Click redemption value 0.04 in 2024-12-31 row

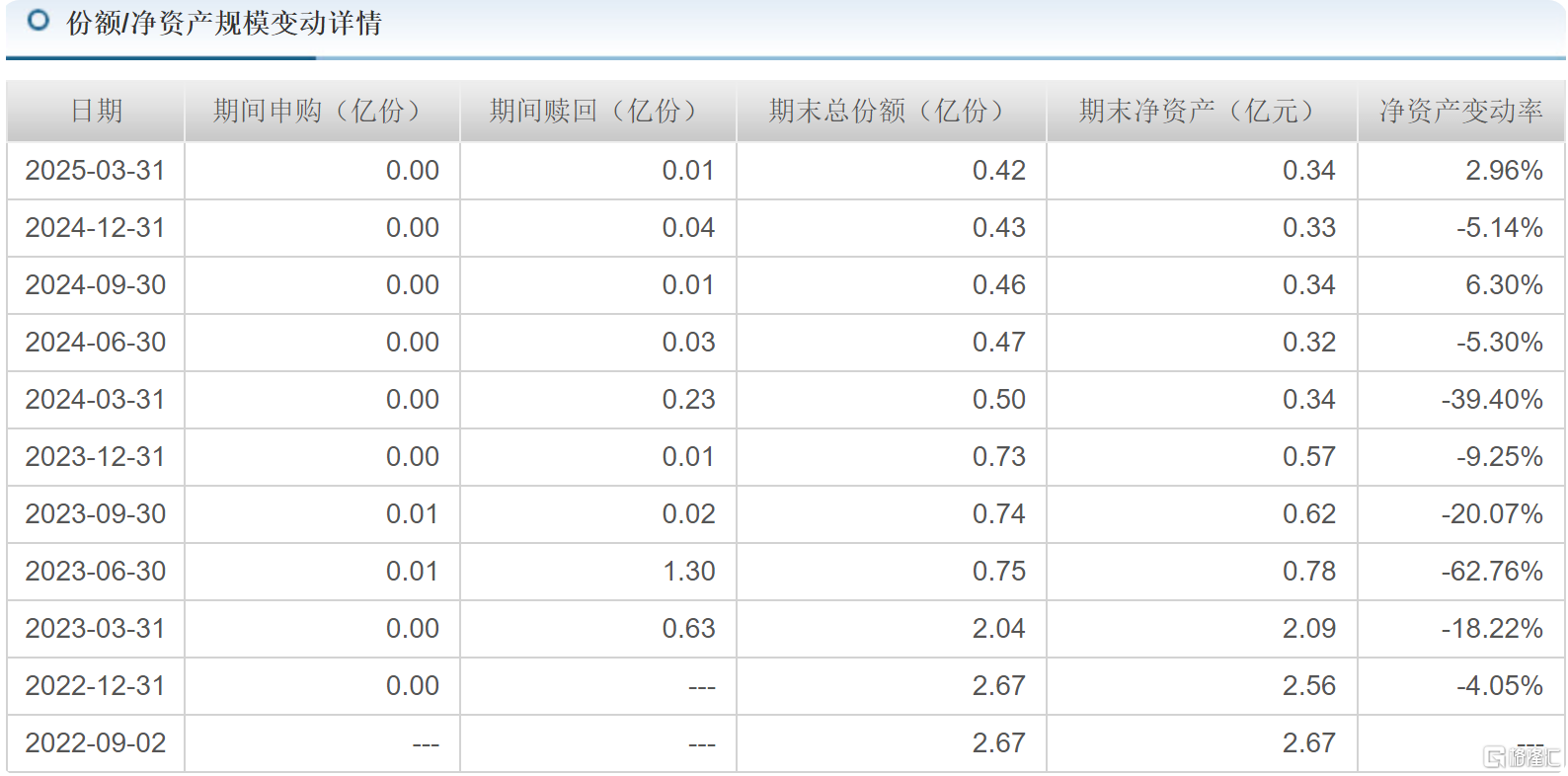coord(689,228)
